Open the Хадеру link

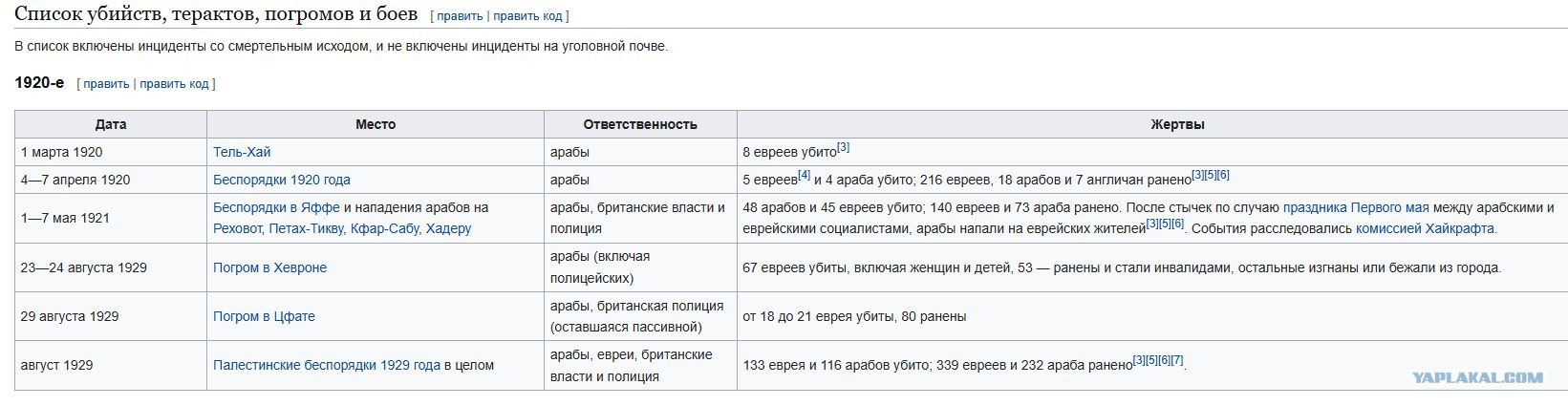(x=448, y=228)
